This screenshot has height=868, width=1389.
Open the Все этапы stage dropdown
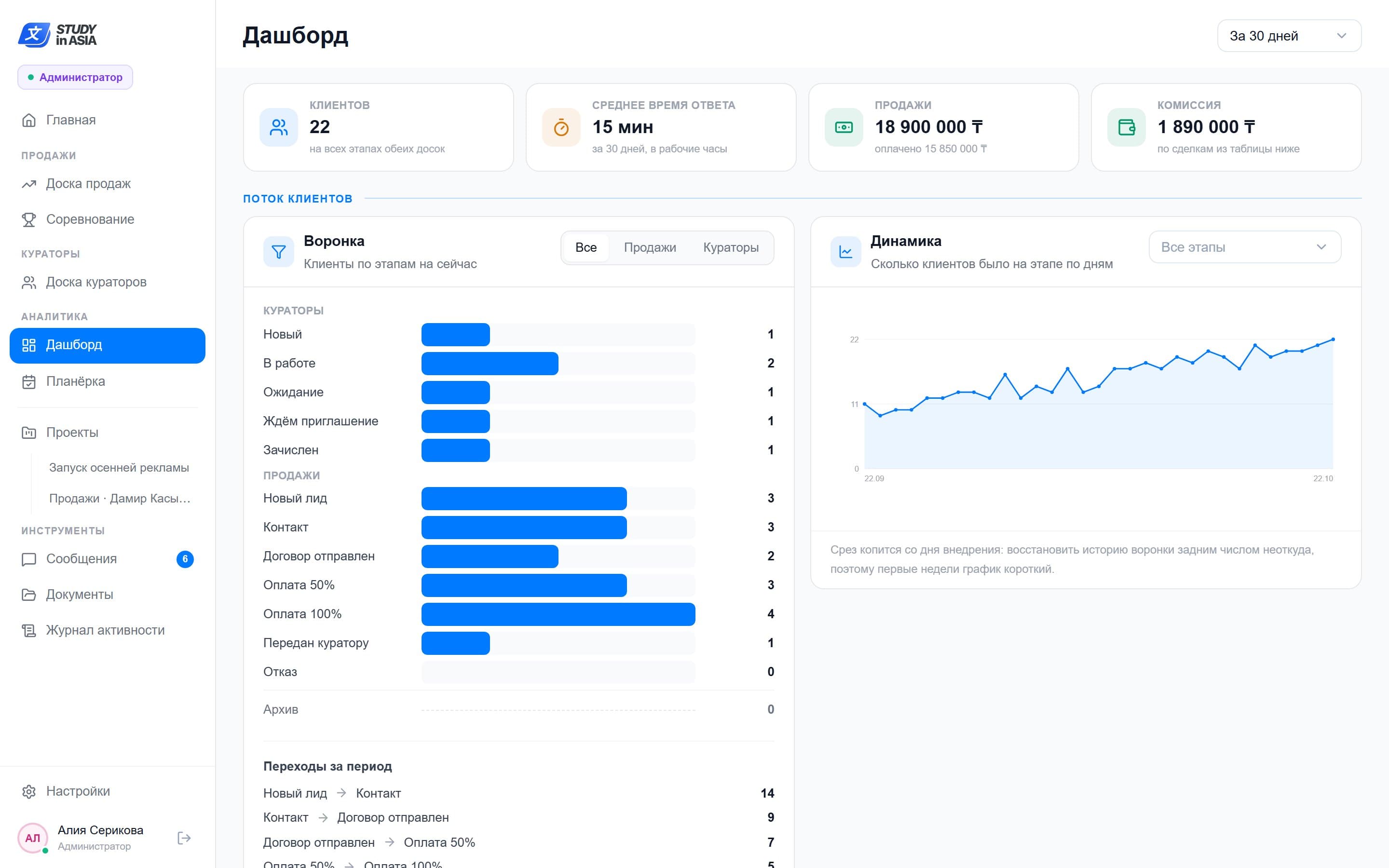point(1245,247)
